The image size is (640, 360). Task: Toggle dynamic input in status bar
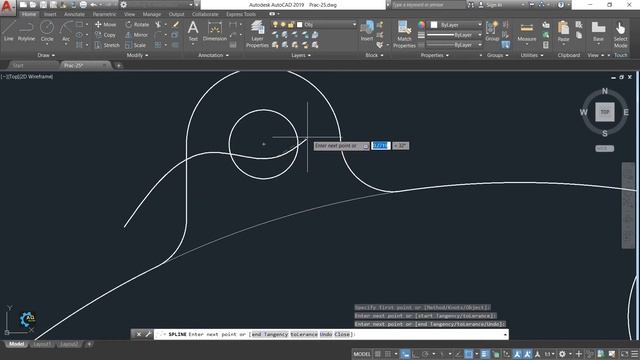pyautogui.click(x=405, y=354)
